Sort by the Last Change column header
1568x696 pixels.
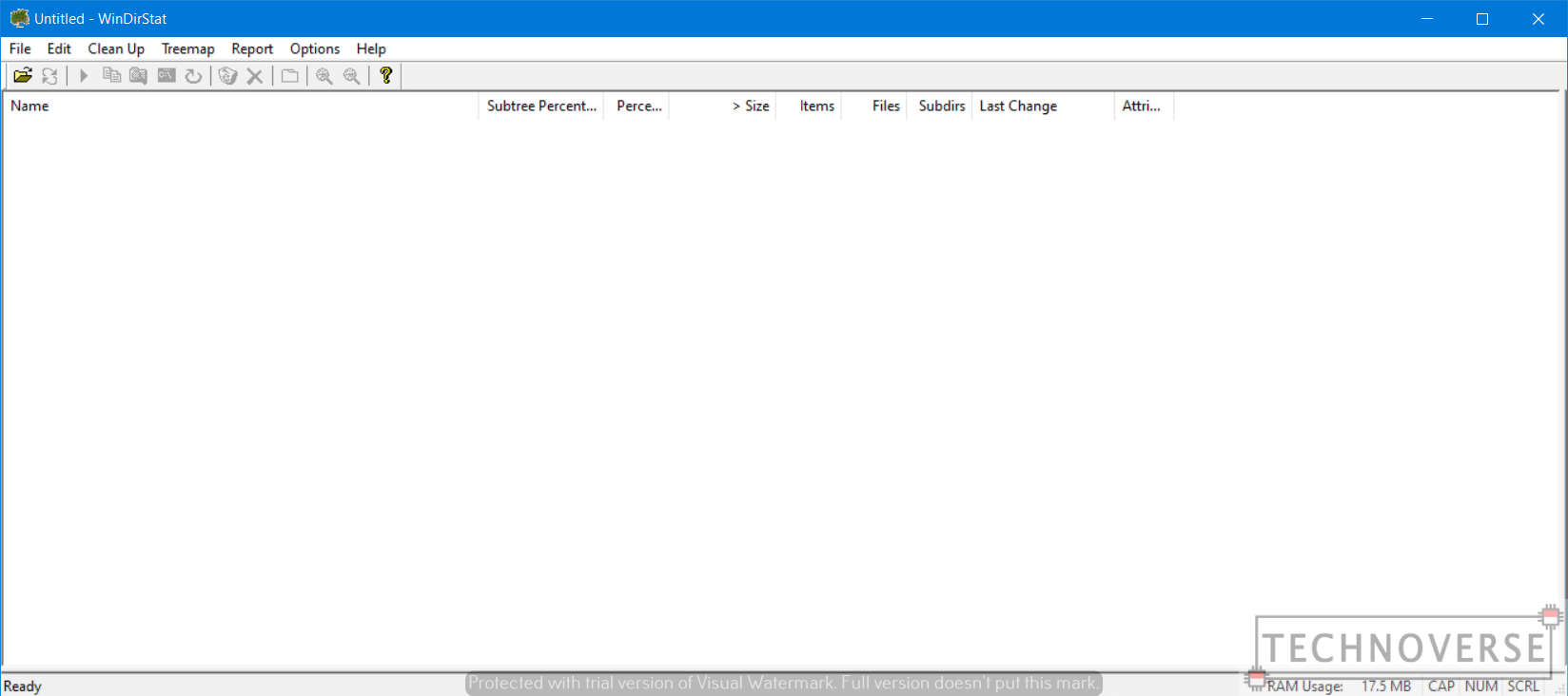click(x=1043, y=106)
